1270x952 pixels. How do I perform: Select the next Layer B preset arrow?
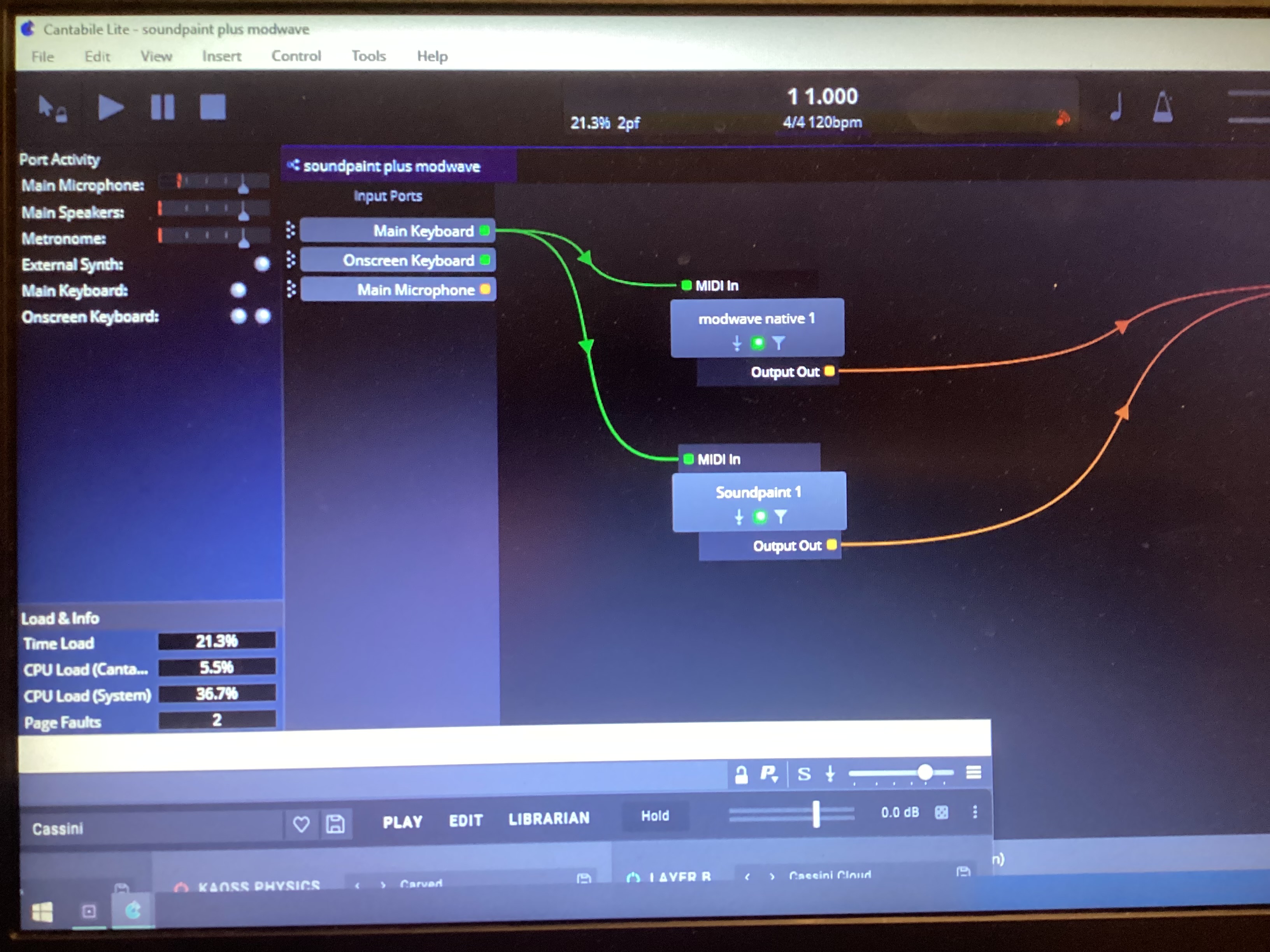[772, 876]
